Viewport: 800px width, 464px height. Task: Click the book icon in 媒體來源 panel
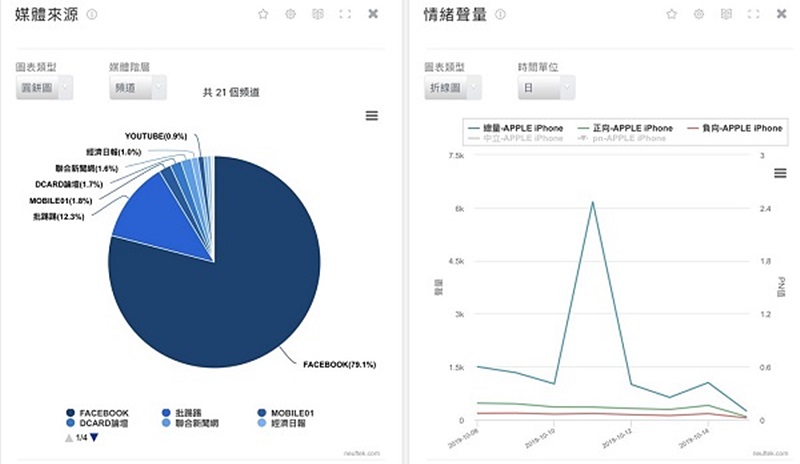[318, 14]
